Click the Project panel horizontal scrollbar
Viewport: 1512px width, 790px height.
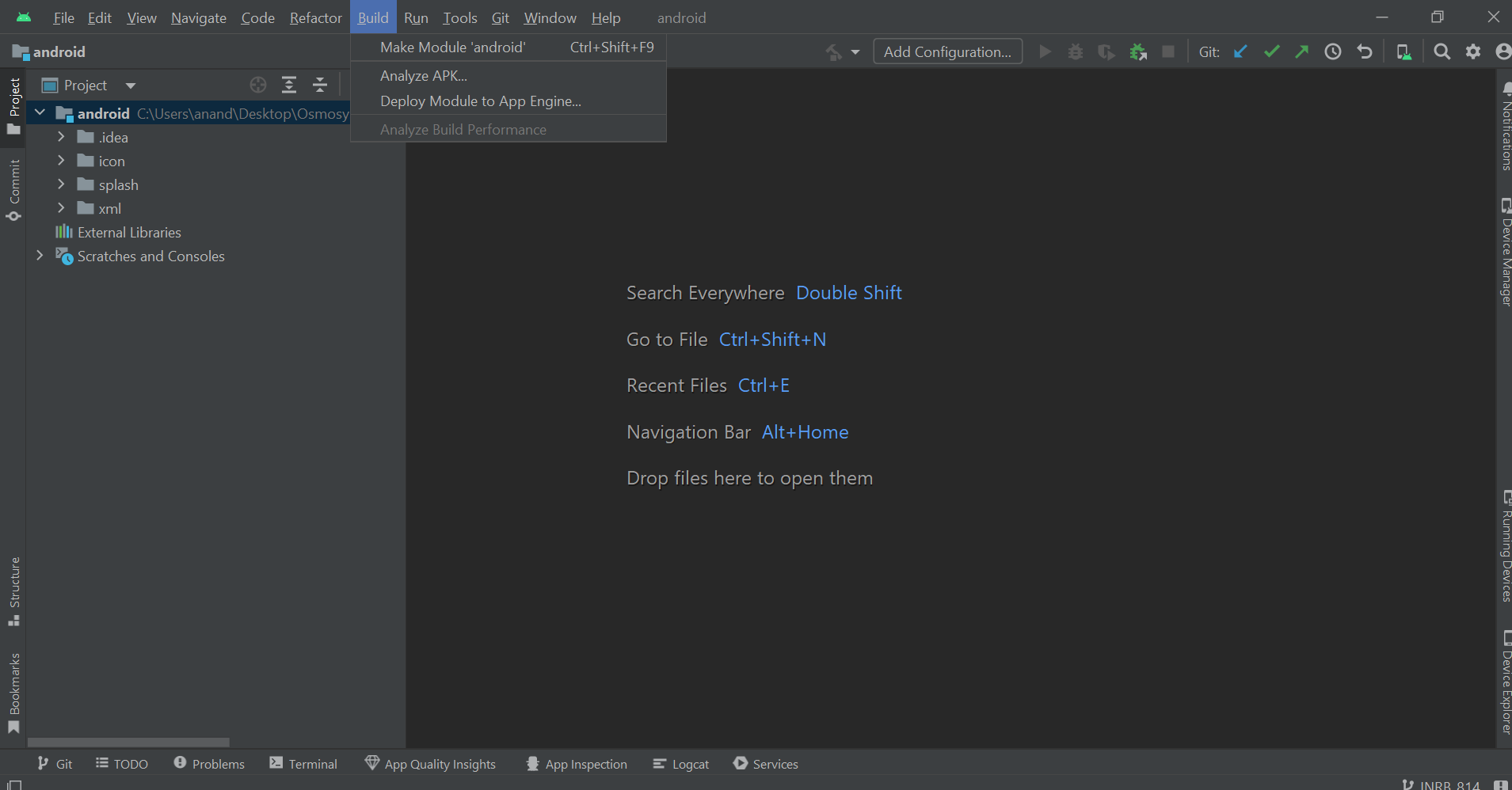pos(128,743)
